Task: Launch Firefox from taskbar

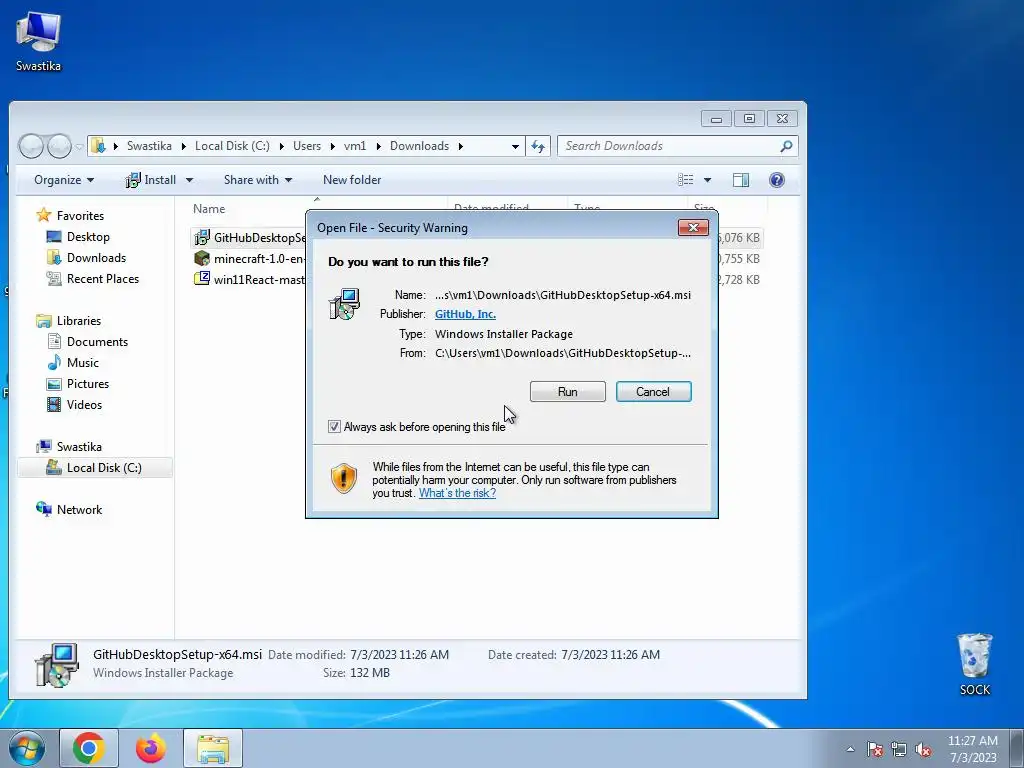Action: [x=151, y=748]
